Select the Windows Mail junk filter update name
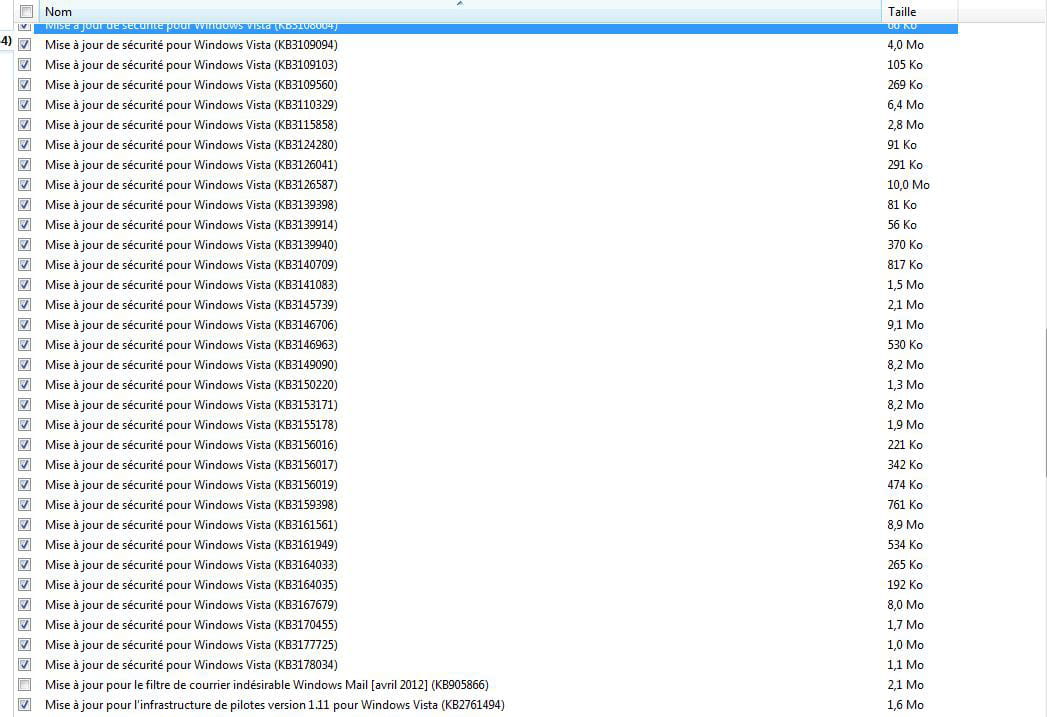 (266, 685)
